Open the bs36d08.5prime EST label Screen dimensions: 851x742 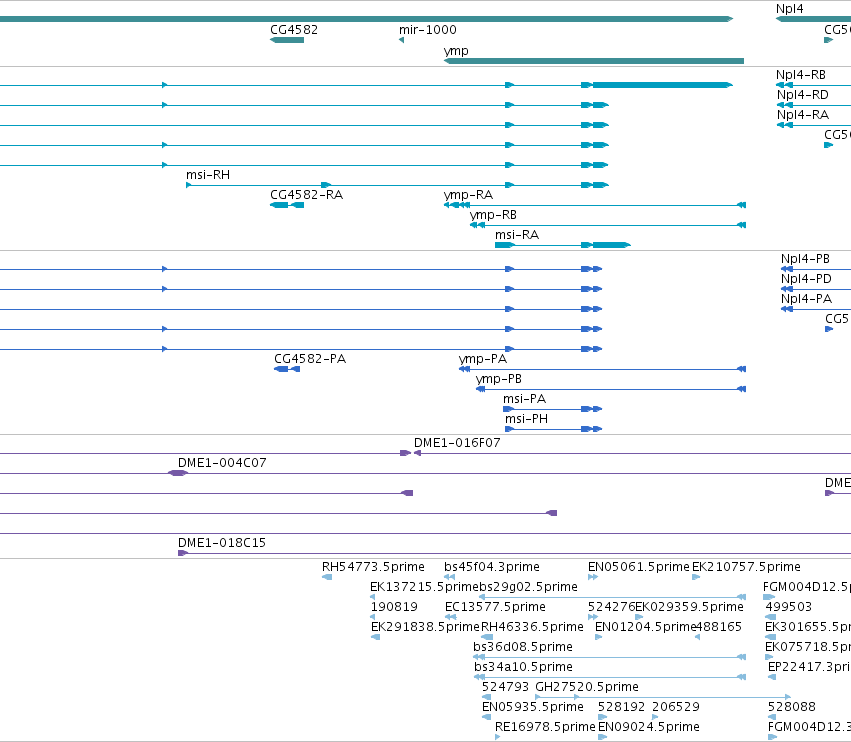[x=523, y=648]
